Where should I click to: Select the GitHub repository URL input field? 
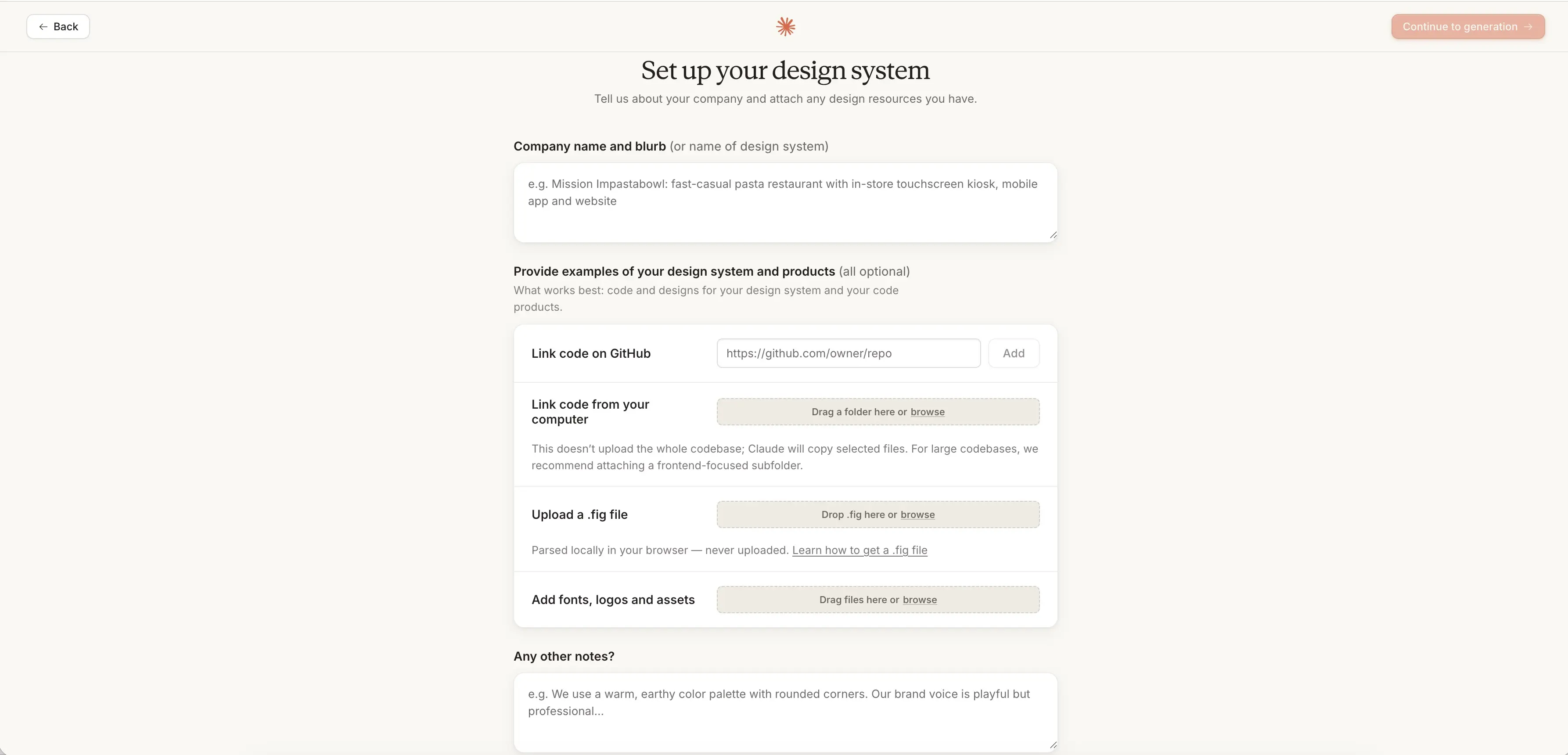(848, 353)
